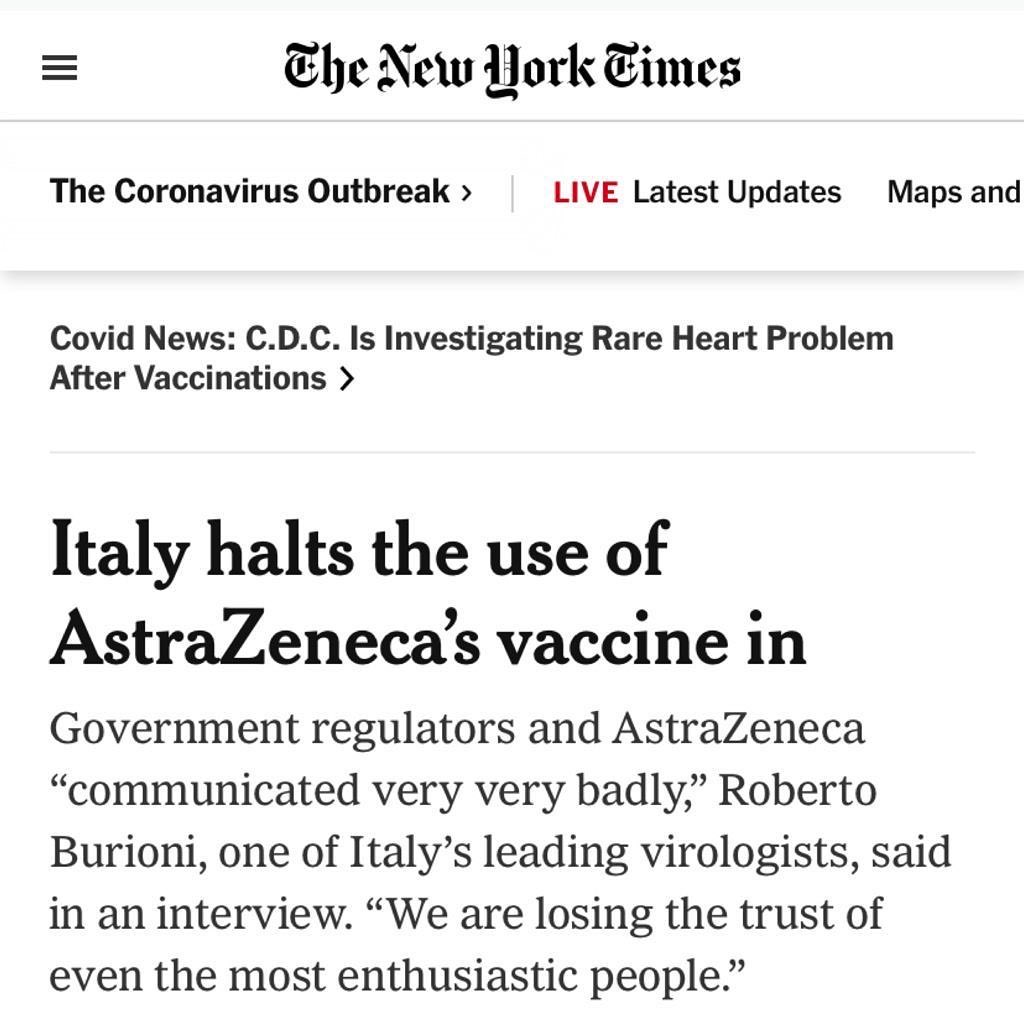
Task: Click the horizontal rule above the headline
Action: point(512,452)
